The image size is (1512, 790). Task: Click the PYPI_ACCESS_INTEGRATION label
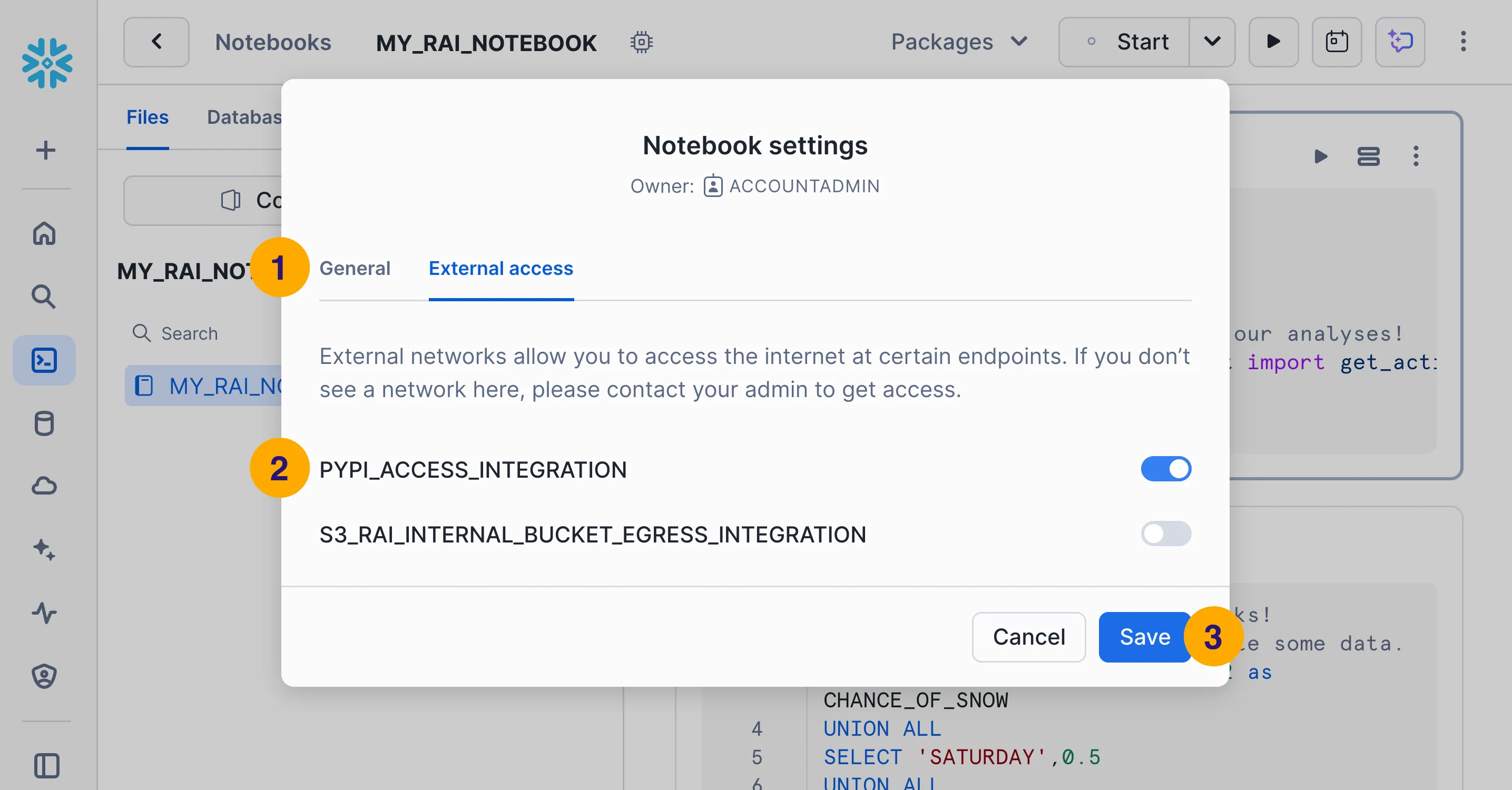[x=473, y=470]
